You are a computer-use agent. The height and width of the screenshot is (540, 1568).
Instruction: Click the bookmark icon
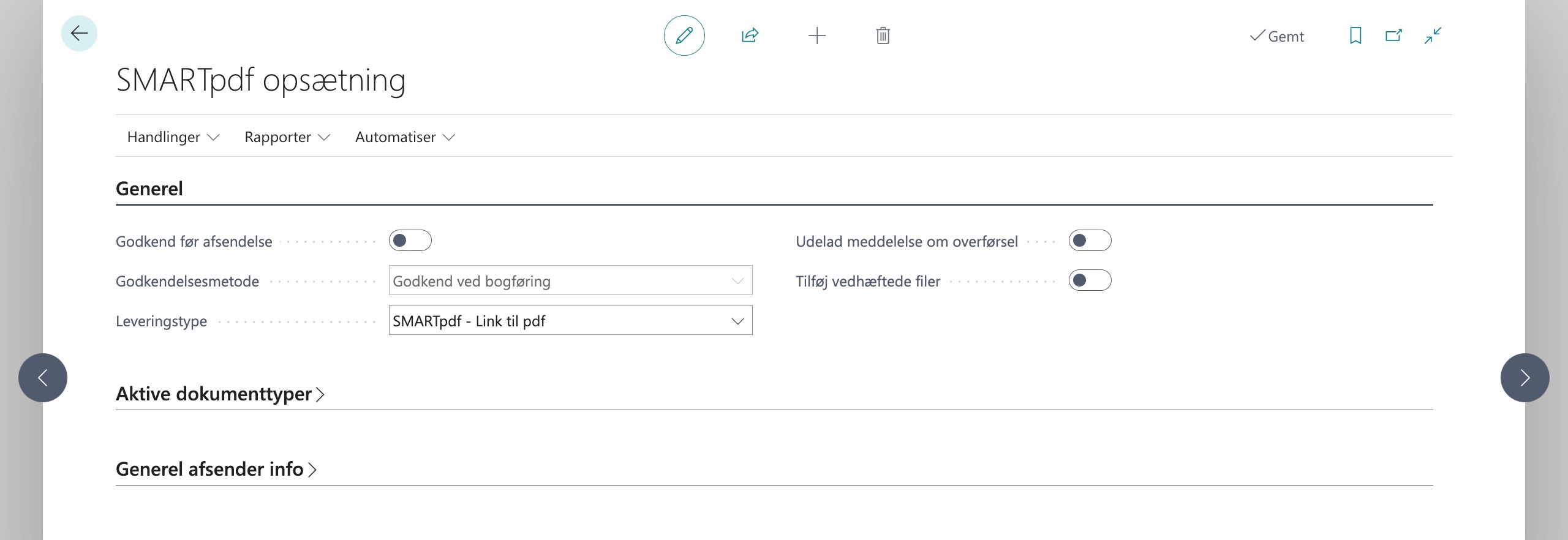tap(1355, 36)
